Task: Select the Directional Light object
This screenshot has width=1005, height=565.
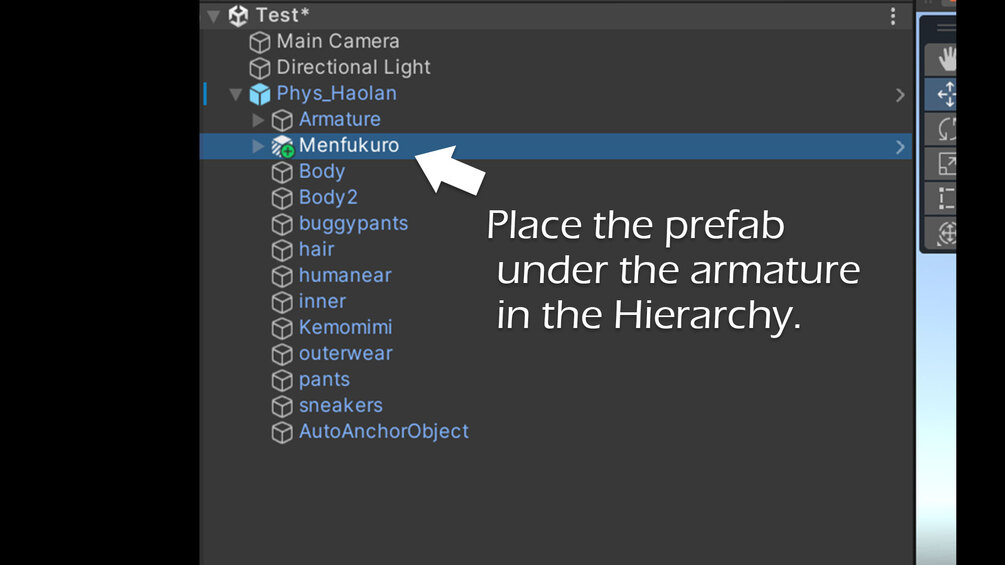Action: [x=353, y=67]
